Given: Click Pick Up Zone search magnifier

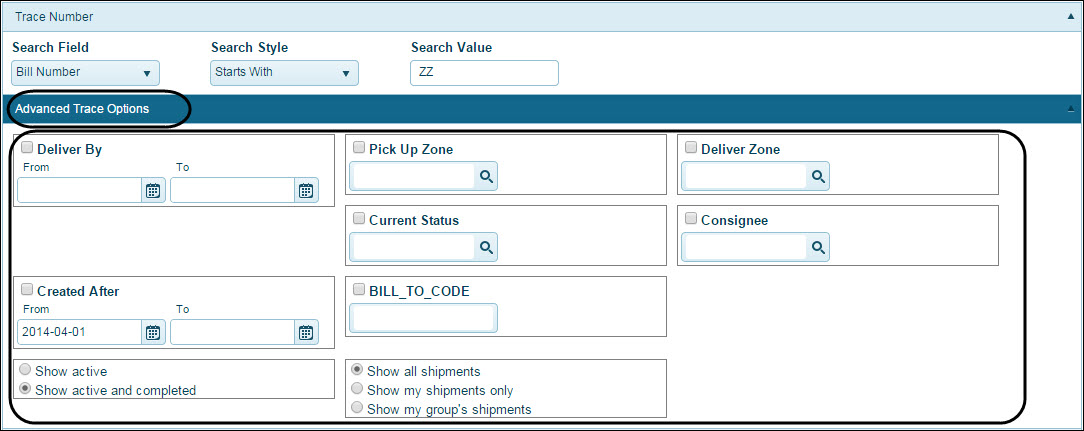Looking at the screenshot, I should point(486,176).
